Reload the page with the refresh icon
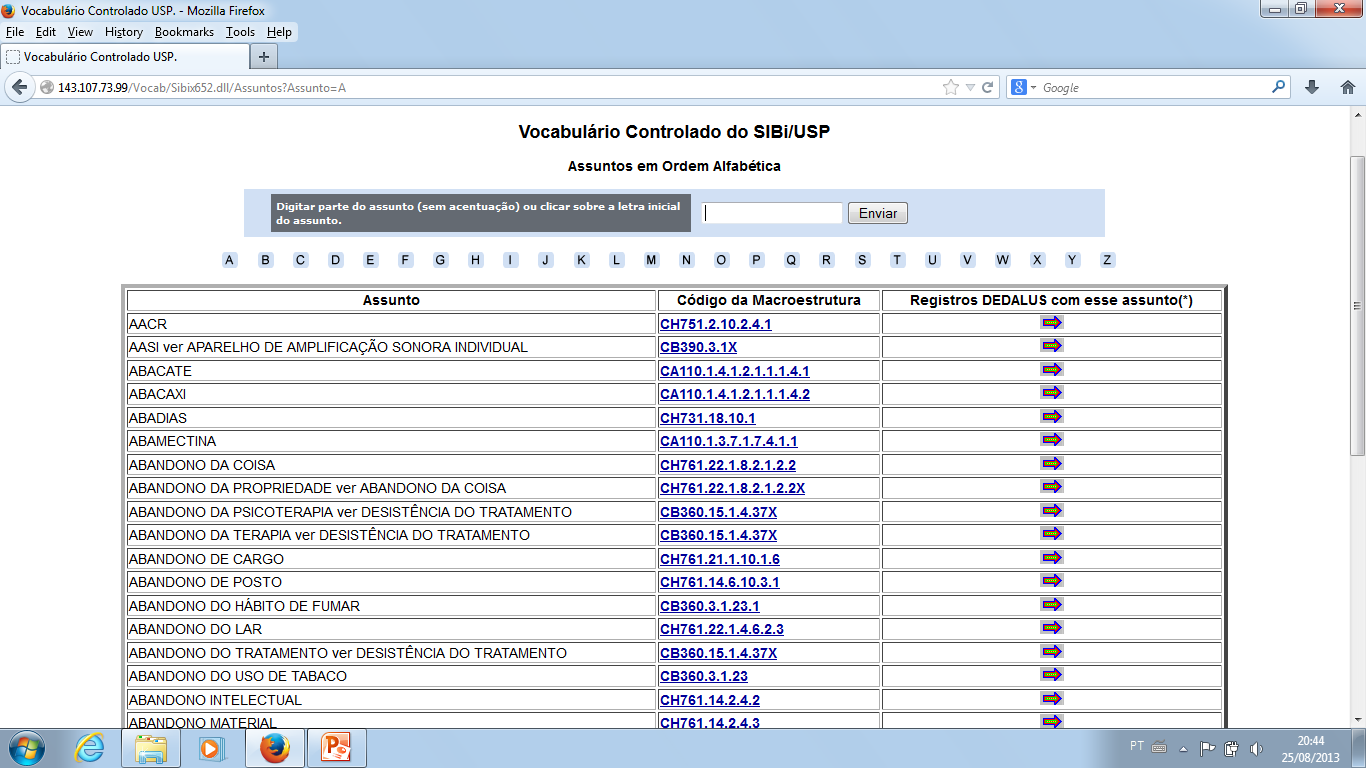 [x=988, y=87]
